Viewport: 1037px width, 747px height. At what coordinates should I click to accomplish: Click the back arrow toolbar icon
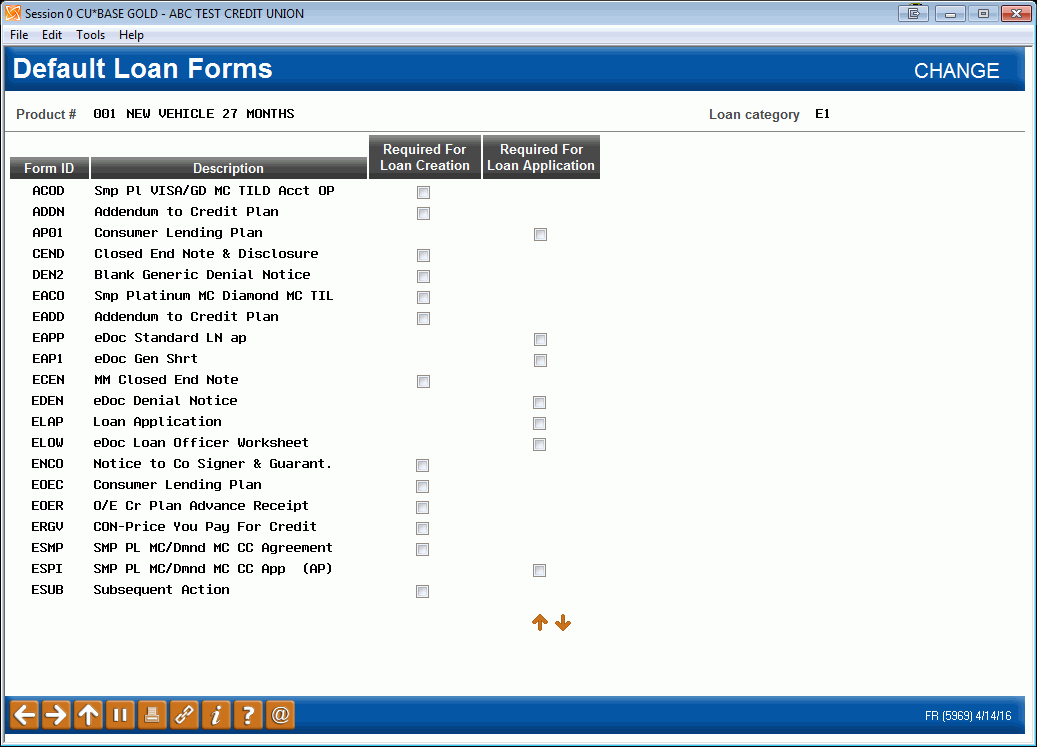pyautogui.click(x=24, y=715)
